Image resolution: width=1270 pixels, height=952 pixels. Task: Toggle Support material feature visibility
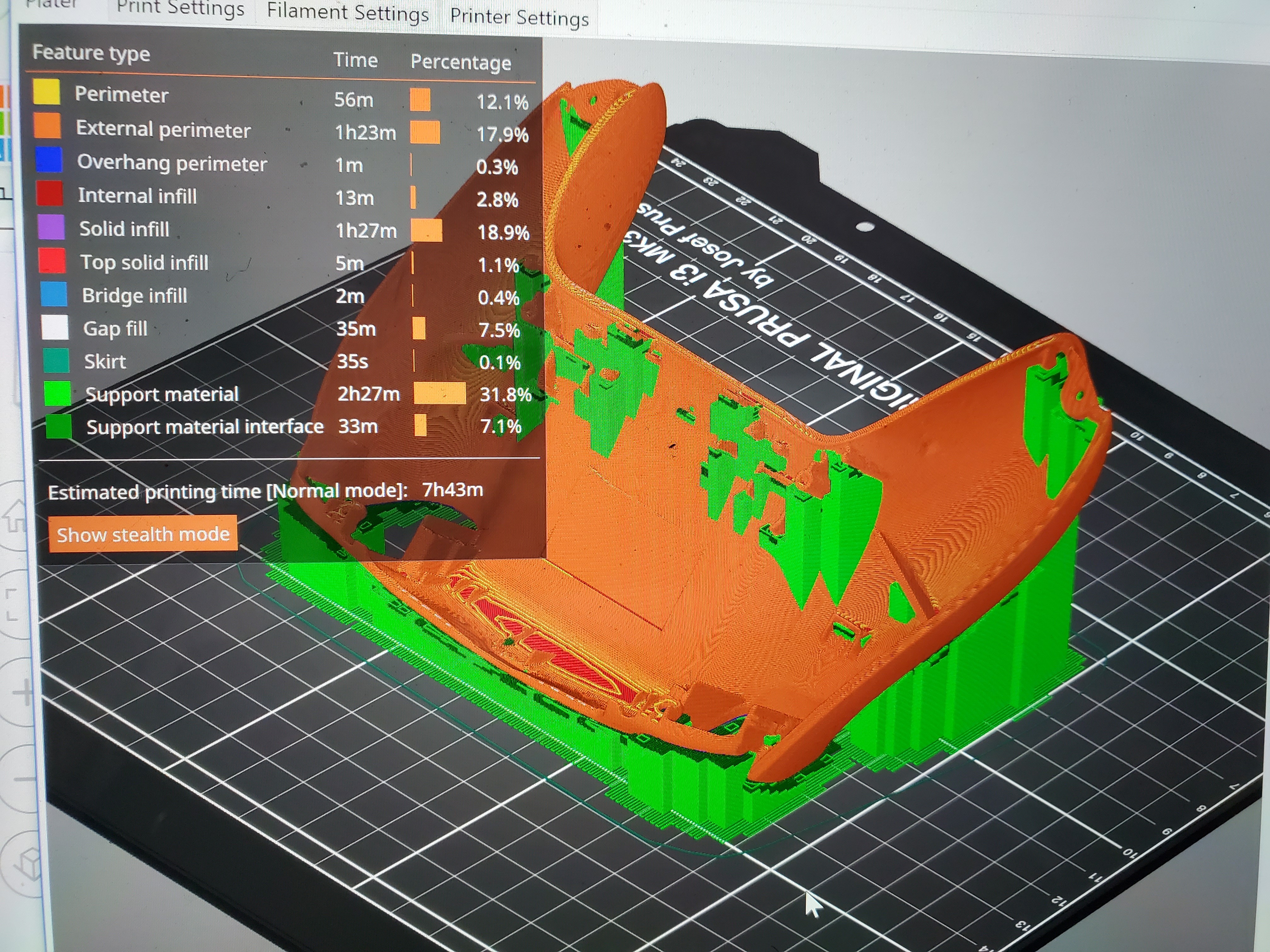pyautogui.click(x=161, y=394)
